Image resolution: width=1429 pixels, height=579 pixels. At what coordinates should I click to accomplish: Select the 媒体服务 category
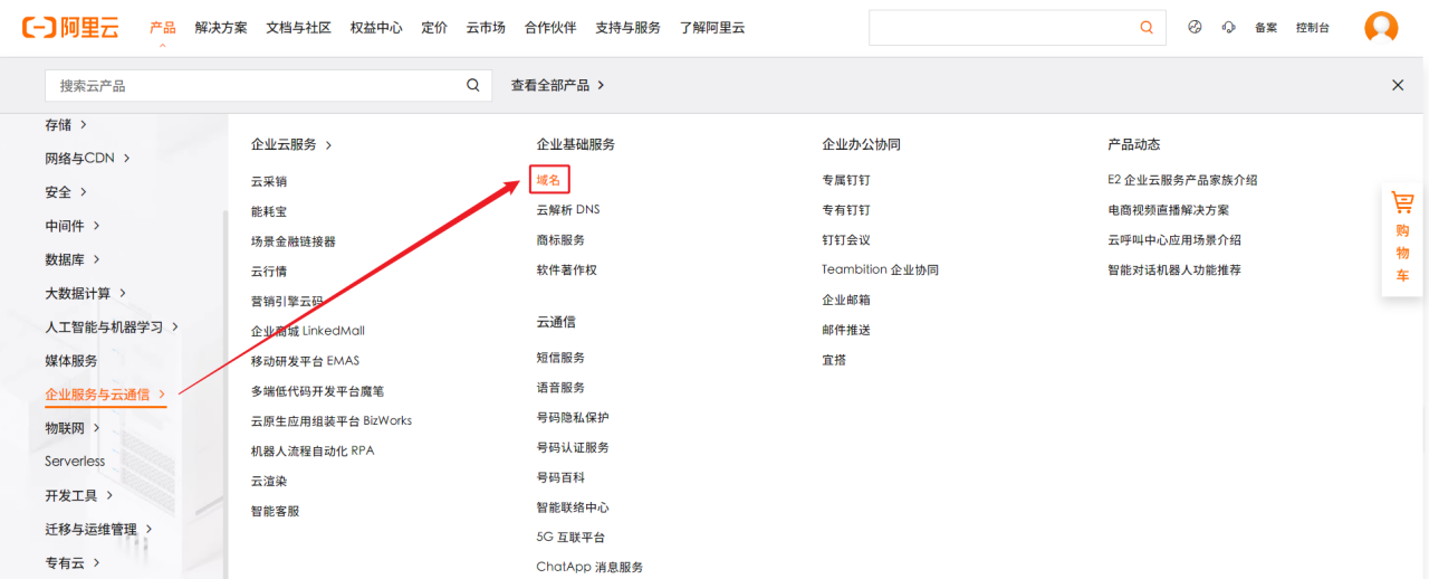pos(71,361)
